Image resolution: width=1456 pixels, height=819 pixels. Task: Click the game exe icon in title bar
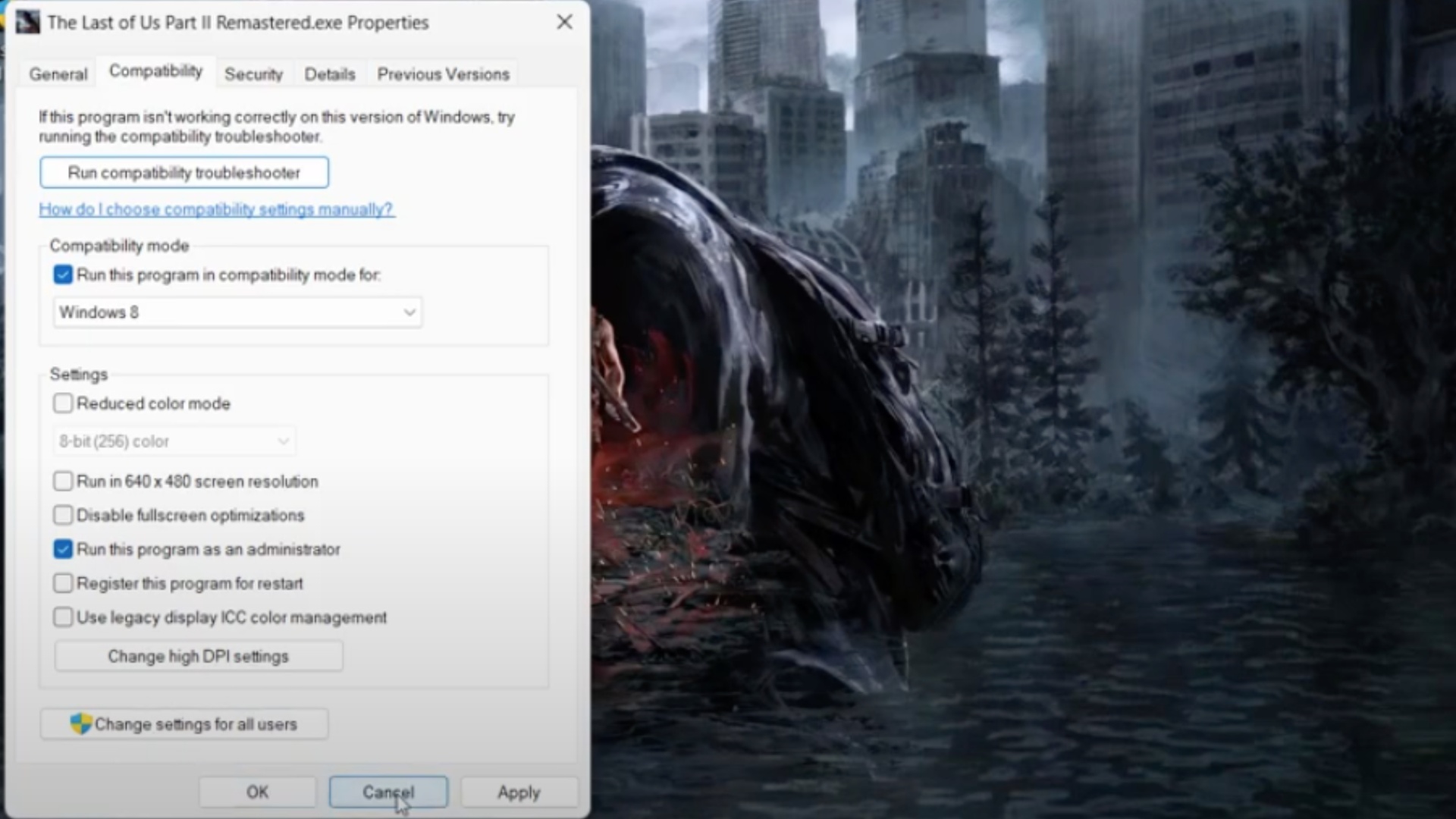pyautogui.click(x=27, y=22)
